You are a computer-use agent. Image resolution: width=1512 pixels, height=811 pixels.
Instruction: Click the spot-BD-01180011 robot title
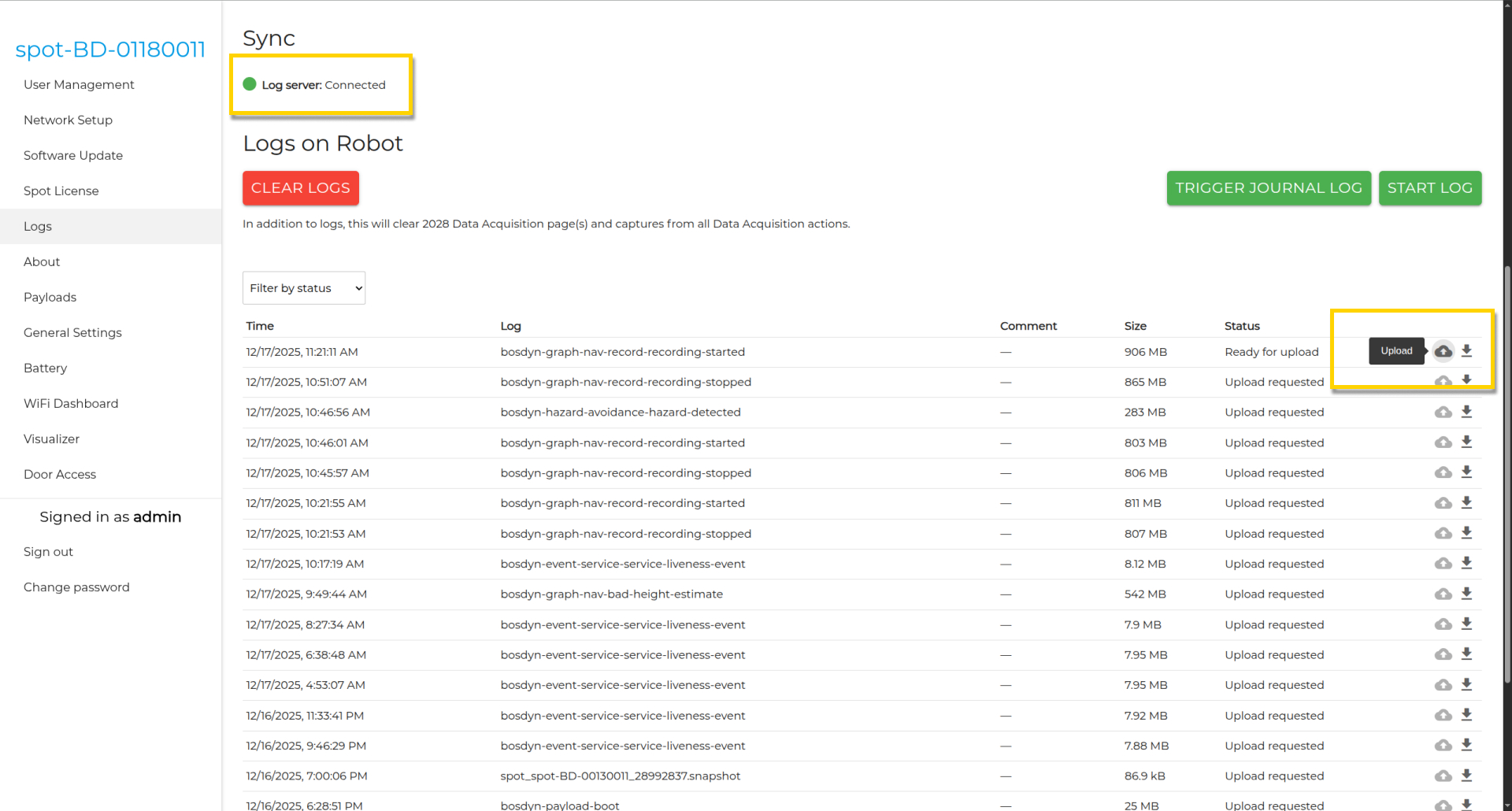110,50
